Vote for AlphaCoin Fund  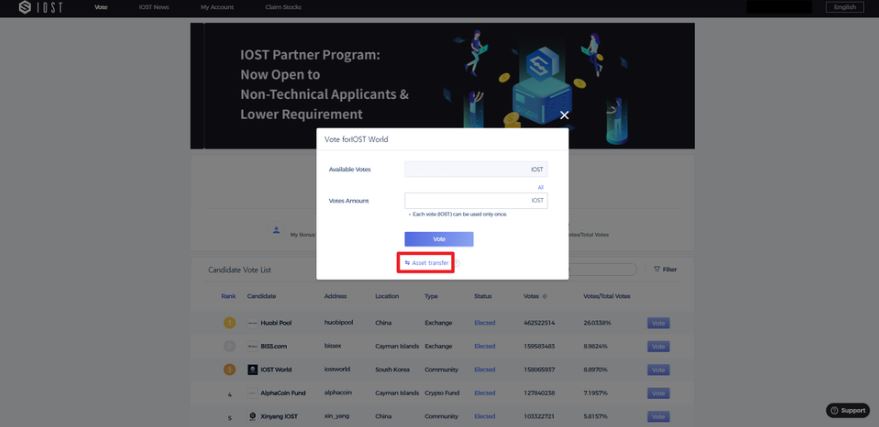coord(658,393)
